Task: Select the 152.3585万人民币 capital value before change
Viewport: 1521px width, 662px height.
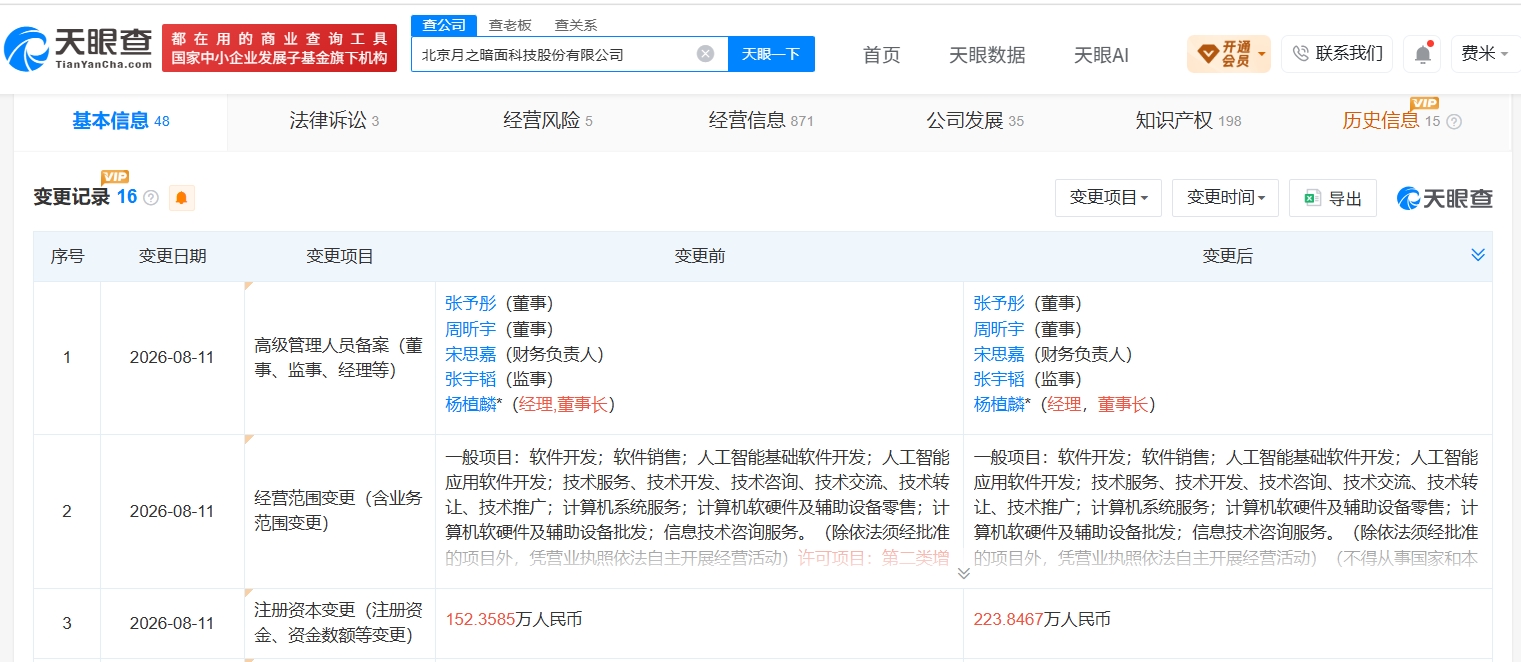Action: [x=514, y=619]
